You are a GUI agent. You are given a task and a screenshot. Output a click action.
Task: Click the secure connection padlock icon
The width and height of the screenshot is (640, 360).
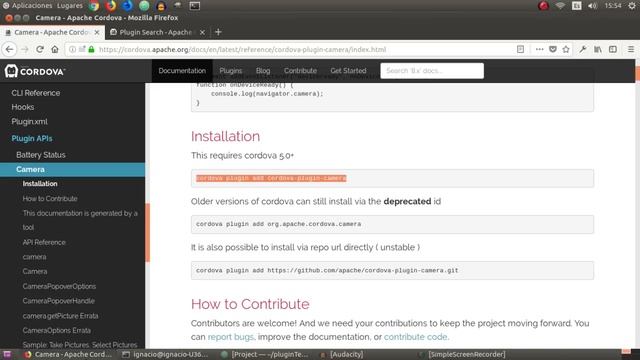pyautogui.click(x=91, y=49)
